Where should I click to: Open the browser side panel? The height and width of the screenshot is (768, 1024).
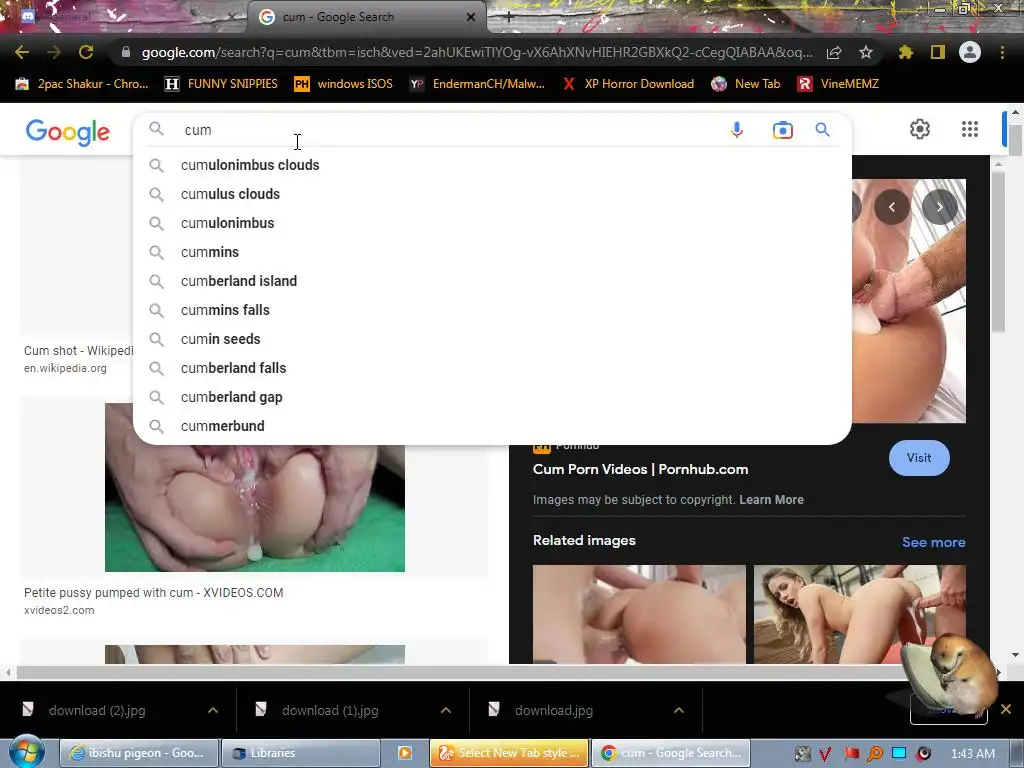[938, 52]
